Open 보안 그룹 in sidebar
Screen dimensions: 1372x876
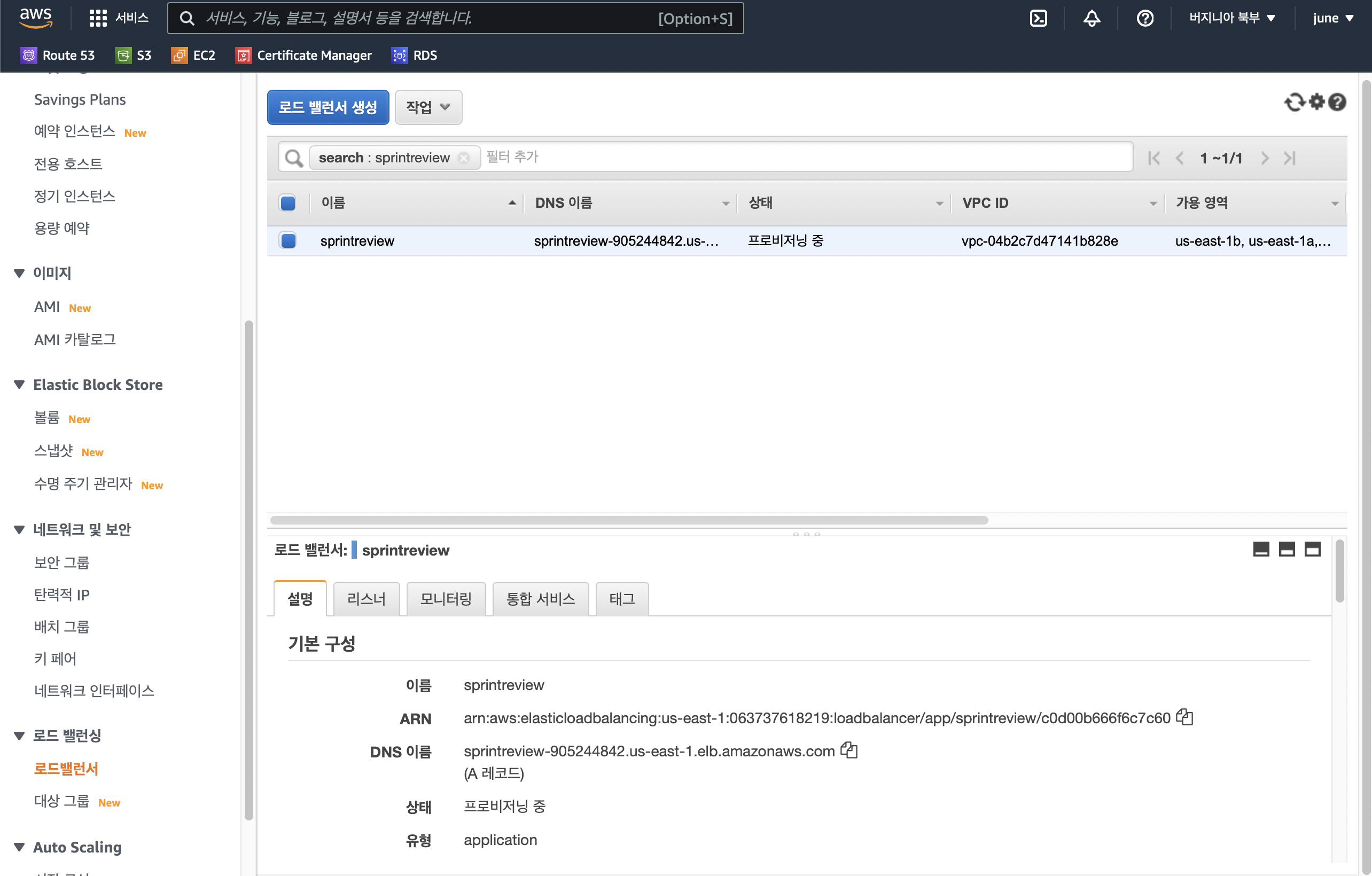61,562
